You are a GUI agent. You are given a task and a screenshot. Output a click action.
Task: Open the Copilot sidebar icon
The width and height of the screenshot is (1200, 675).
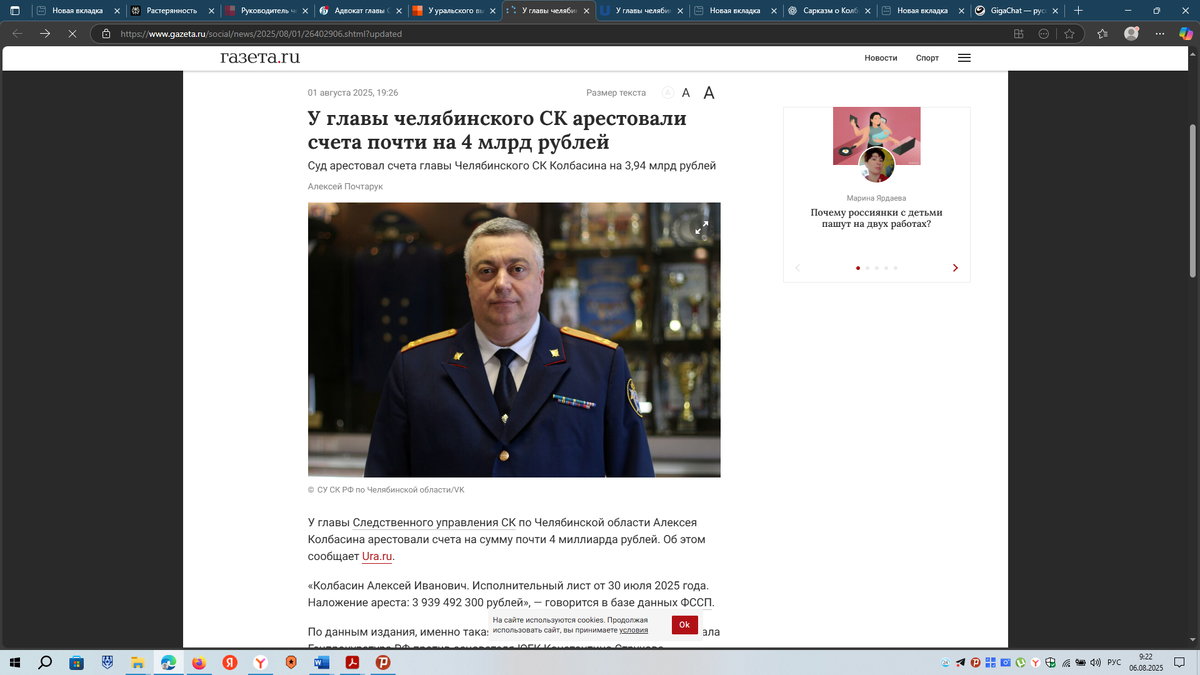tap(1187, 33)
